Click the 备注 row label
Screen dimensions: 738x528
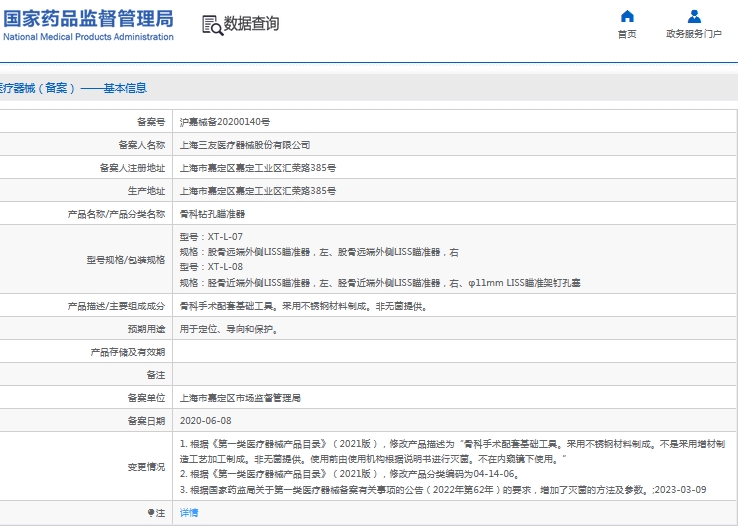(156, 375)
